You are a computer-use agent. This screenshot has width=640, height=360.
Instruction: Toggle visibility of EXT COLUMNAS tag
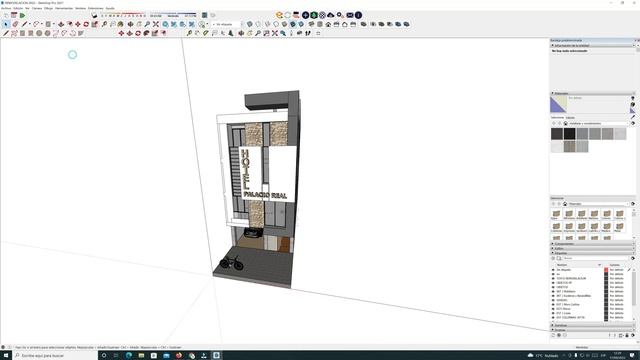tap(553, 318)
